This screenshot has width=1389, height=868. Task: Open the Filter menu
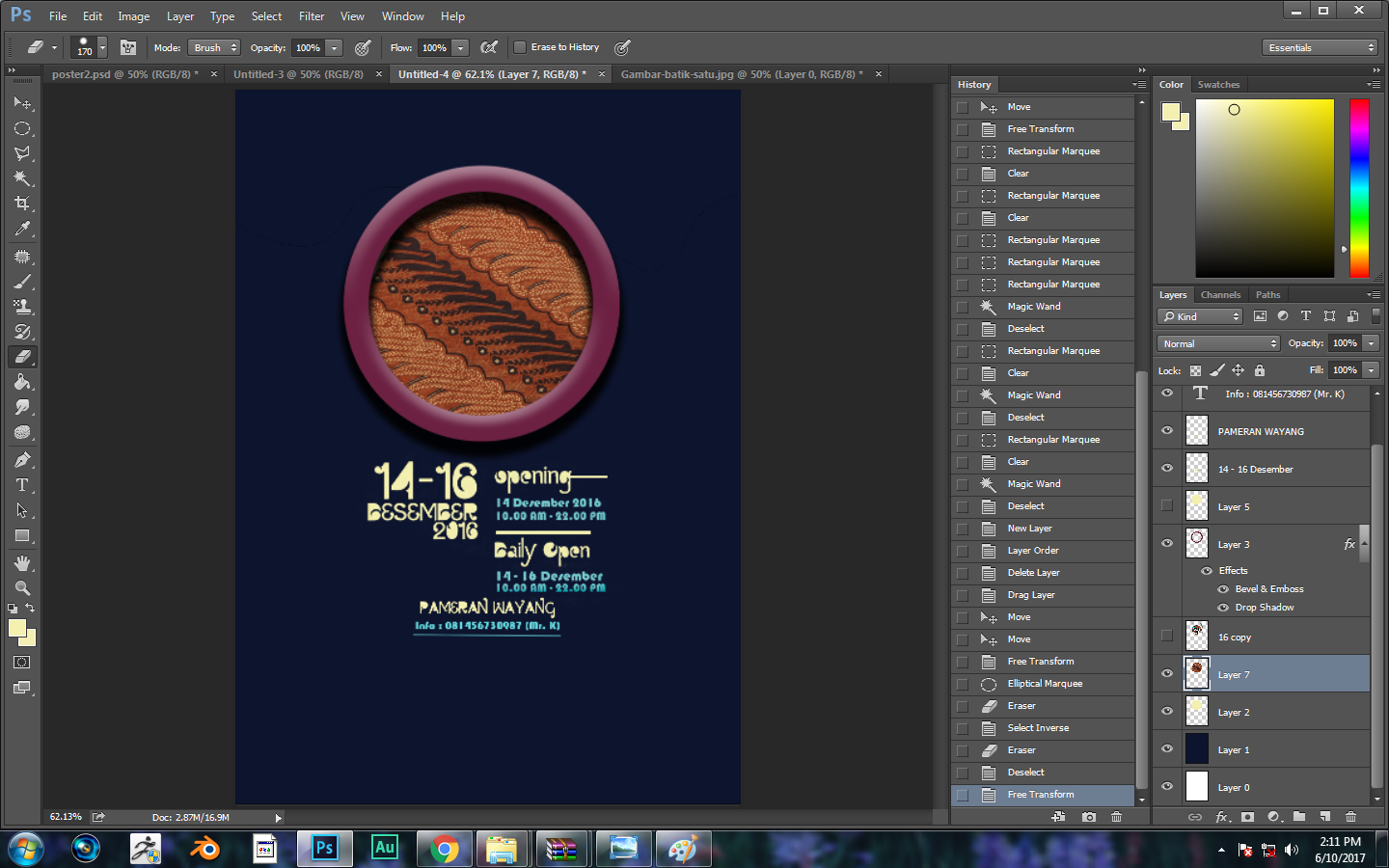[311, 15]
